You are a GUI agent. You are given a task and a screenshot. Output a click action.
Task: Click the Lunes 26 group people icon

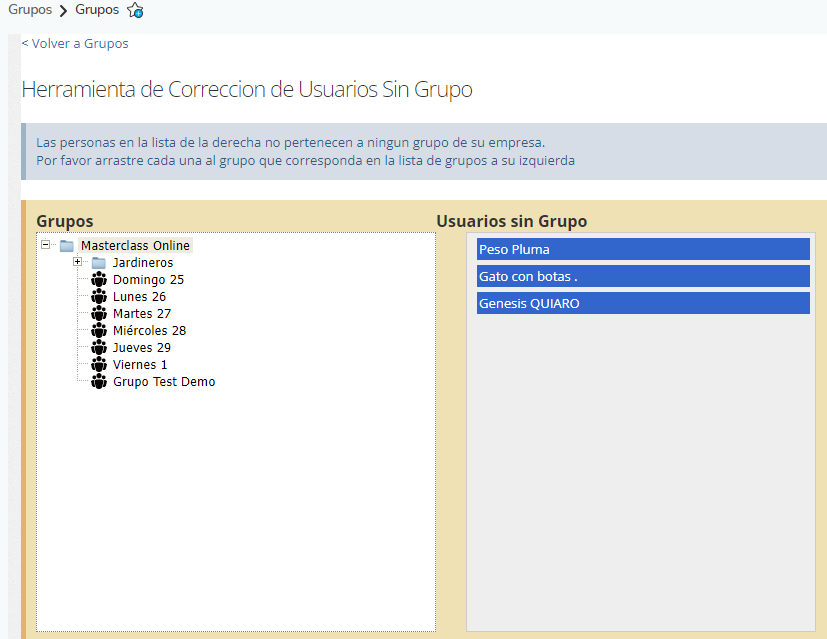(x=98, y=297)
